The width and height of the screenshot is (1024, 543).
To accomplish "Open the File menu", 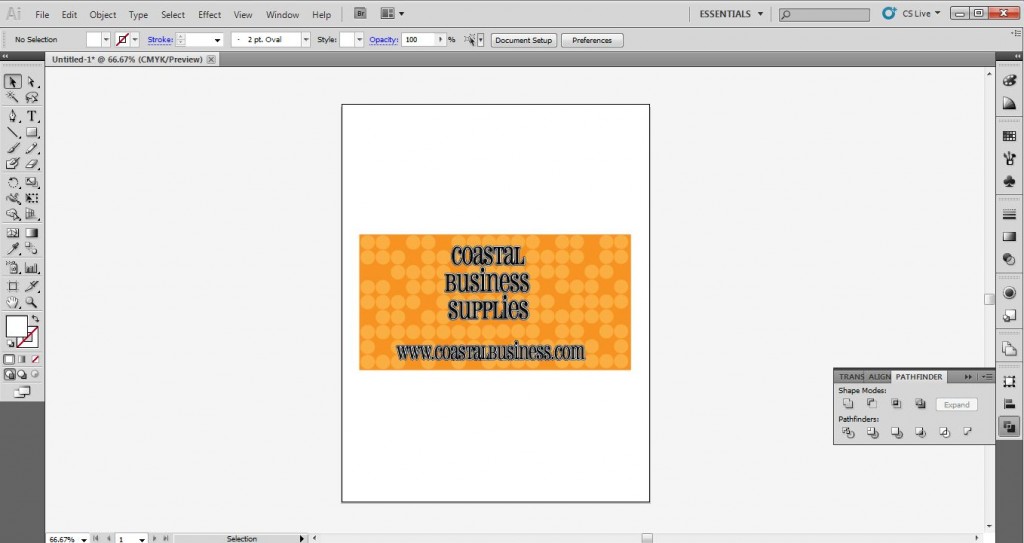I will coord(42,14).
